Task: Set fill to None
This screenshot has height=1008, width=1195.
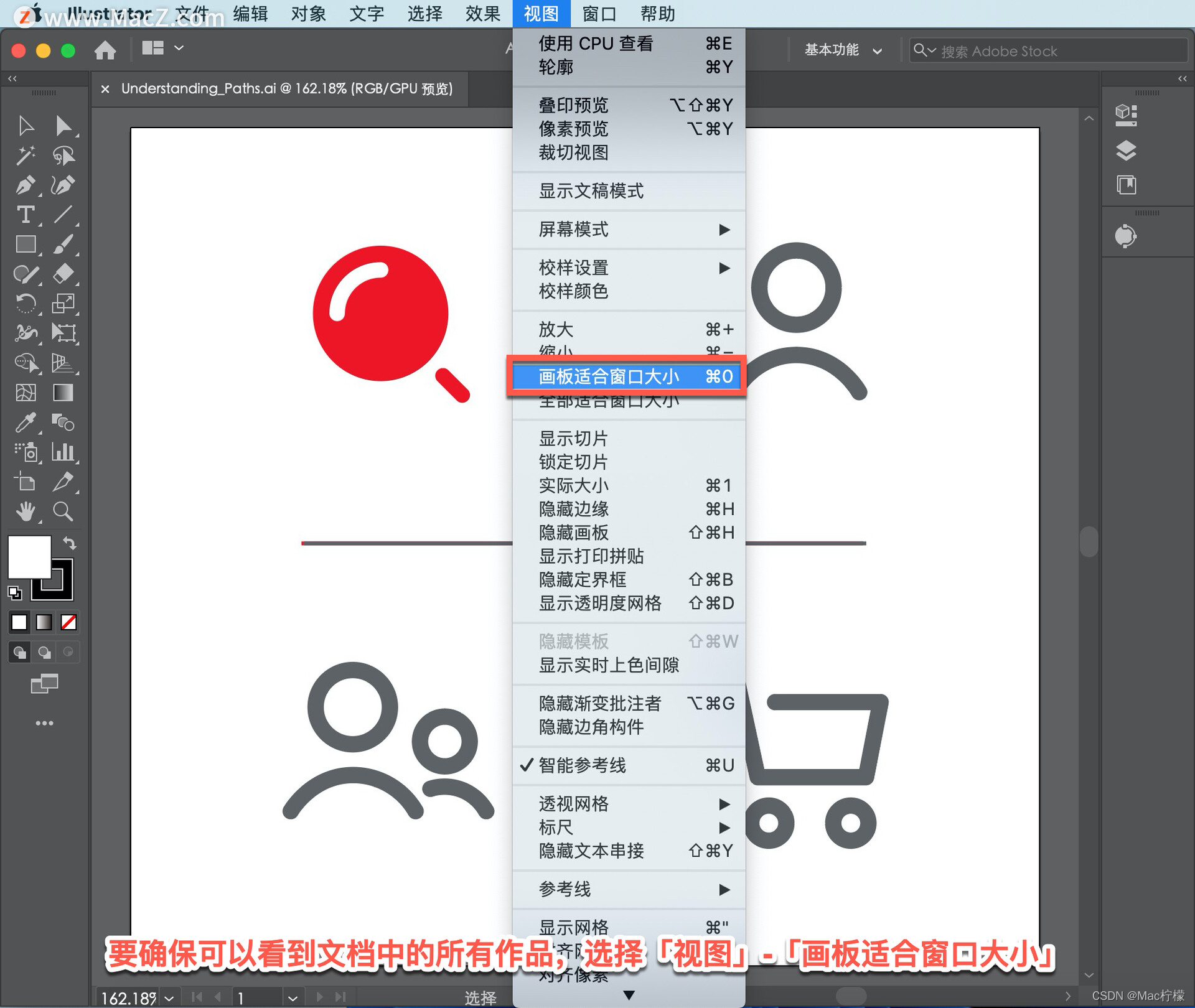Action: tap(68, 622)
